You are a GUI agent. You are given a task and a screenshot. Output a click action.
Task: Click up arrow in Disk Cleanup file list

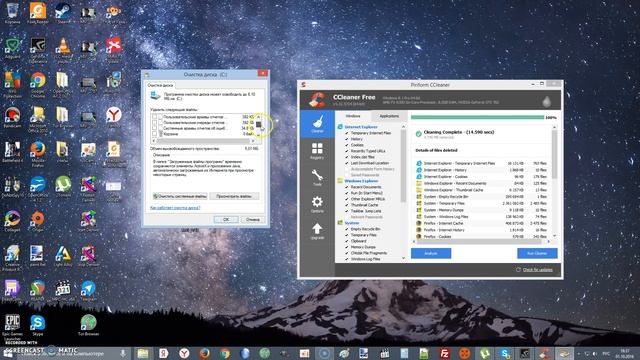258,117
